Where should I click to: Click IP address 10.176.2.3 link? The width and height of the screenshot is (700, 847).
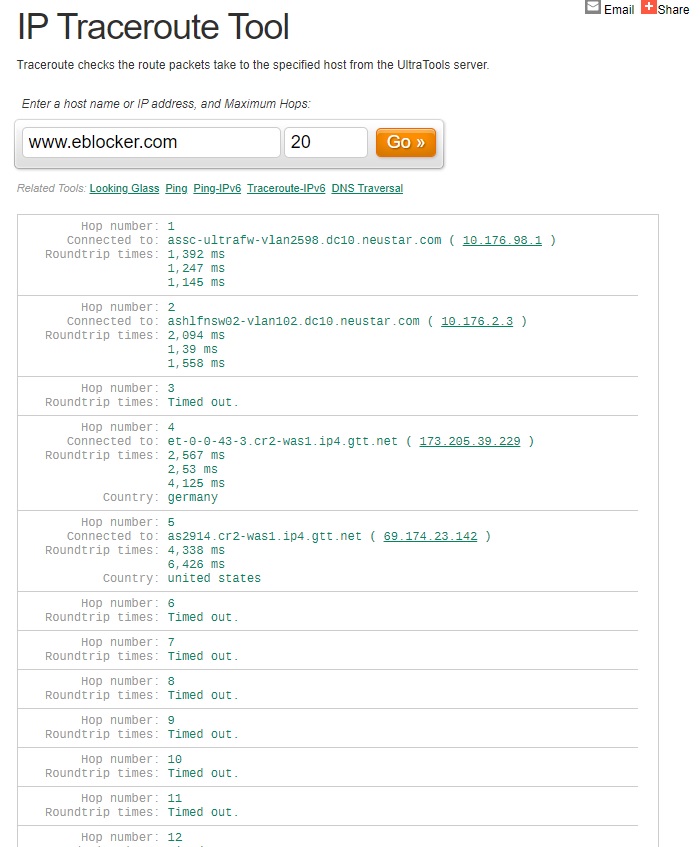(x=477, y=321)
